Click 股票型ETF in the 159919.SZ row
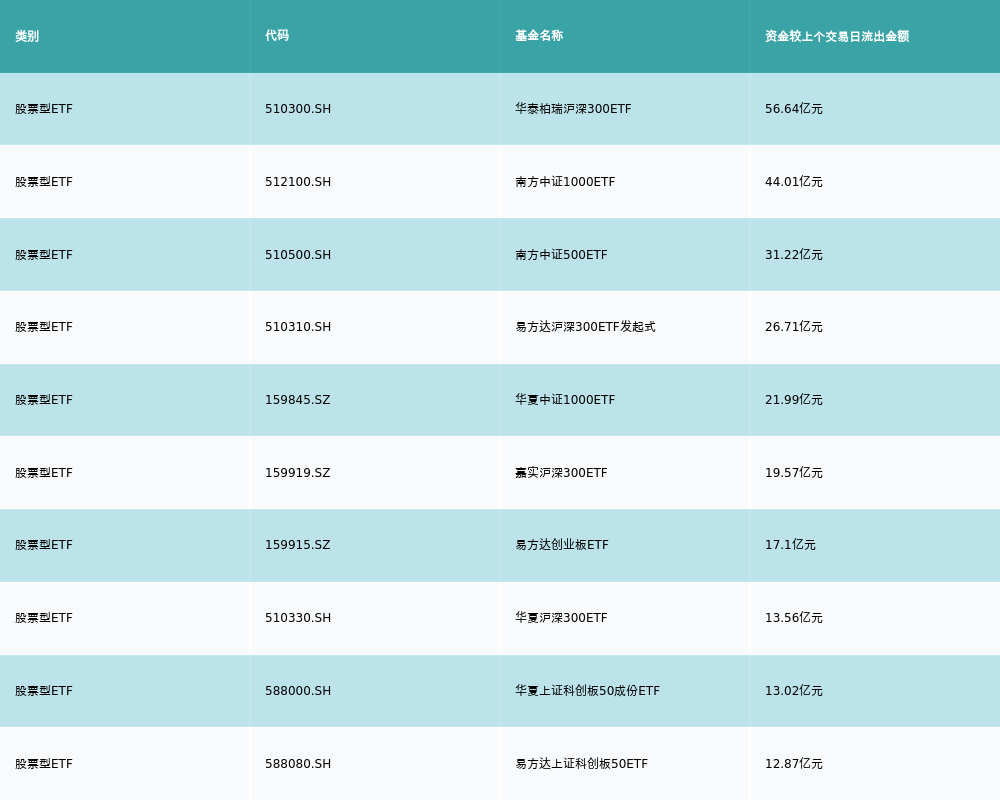The width and height of the screenshot is (1000, 800). (44, 473)
